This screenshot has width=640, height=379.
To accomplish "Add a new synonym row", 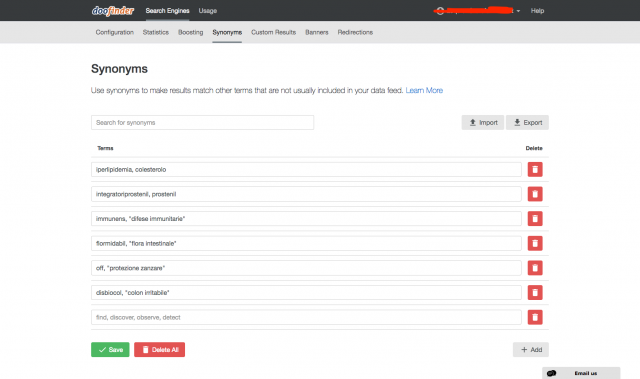I will coord(531,350).
